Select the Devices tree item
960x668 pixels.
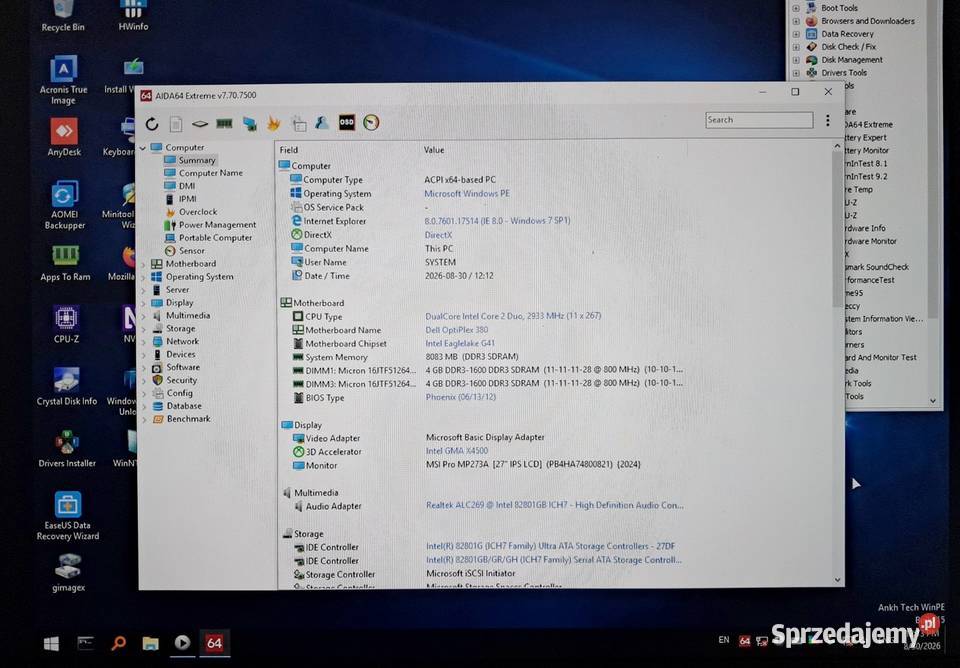coord(181,355)
